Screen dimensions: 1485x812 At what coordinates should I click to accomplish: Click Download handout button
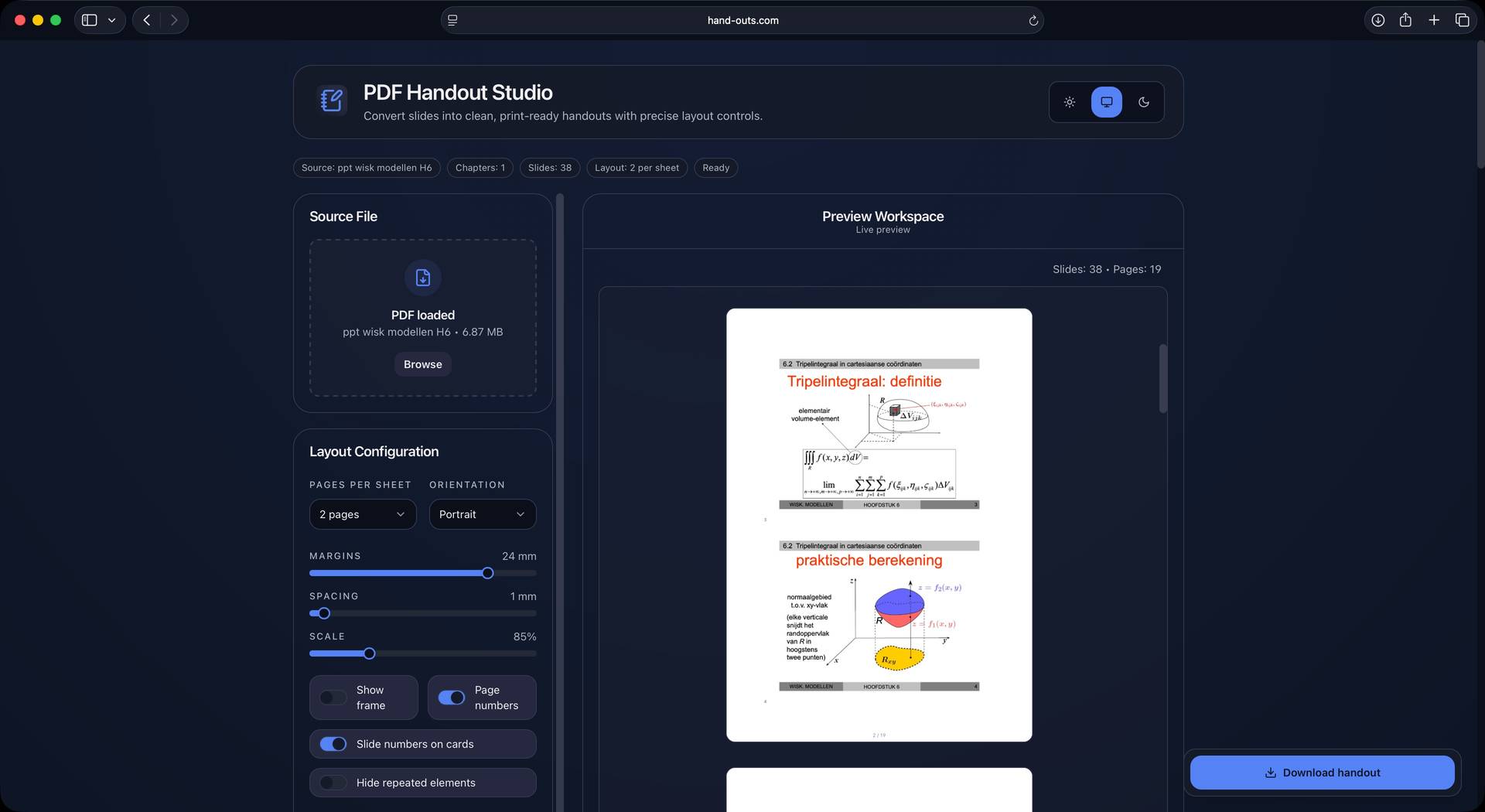click(x=1323, y=773)
